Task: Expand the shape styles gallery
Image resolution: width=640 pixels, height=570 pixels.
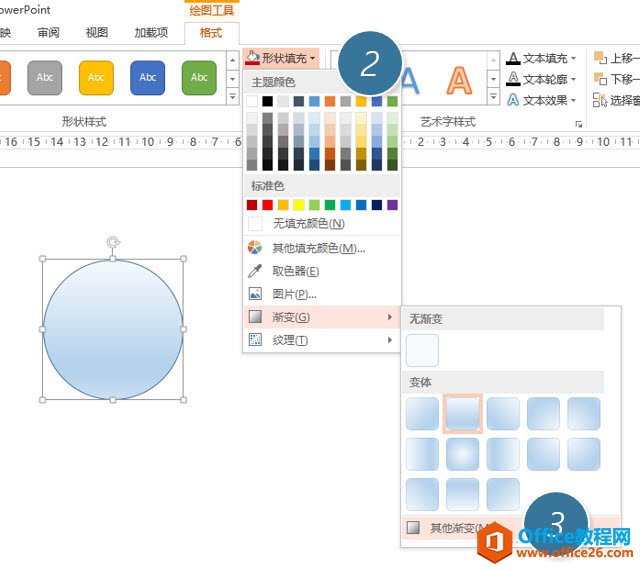Action: tap(232, 97)
